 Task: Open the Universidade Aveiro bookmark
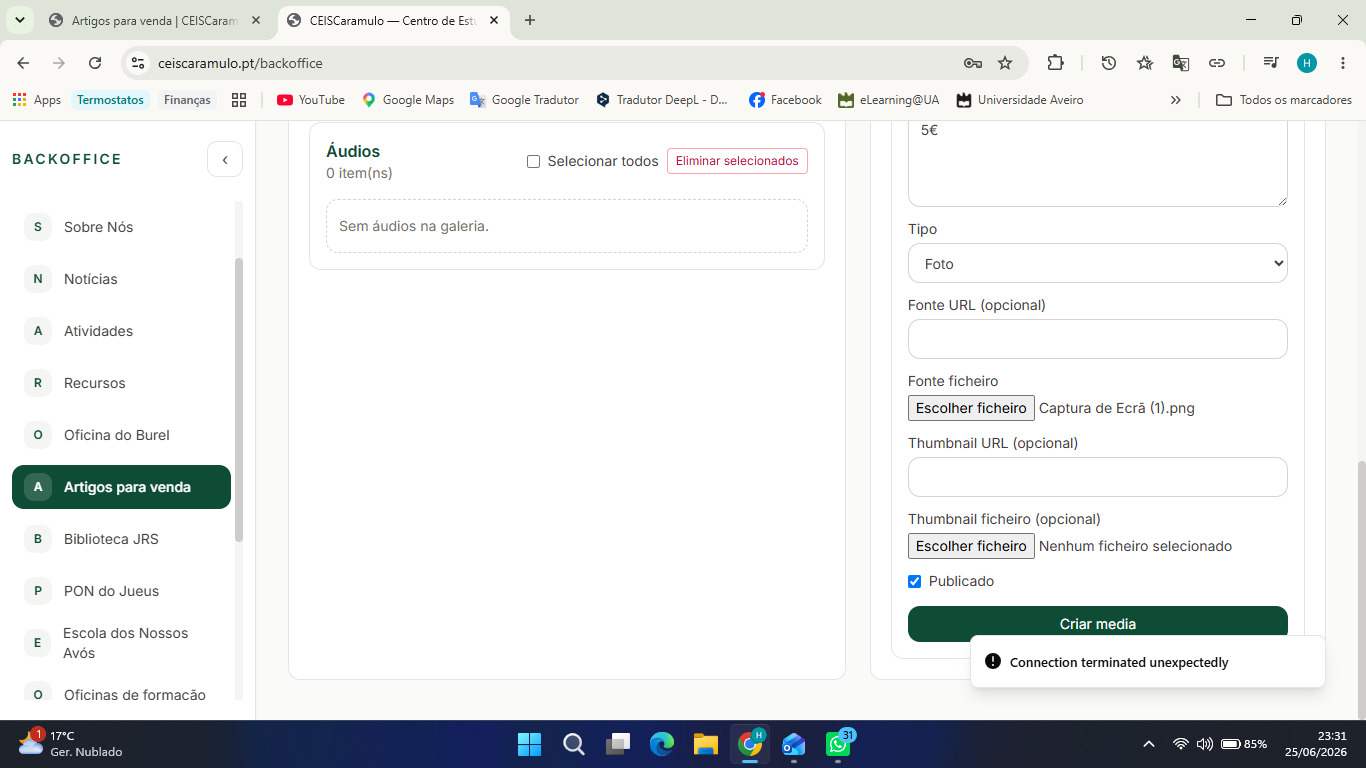pyautogui.click(x=1019, y=100)
